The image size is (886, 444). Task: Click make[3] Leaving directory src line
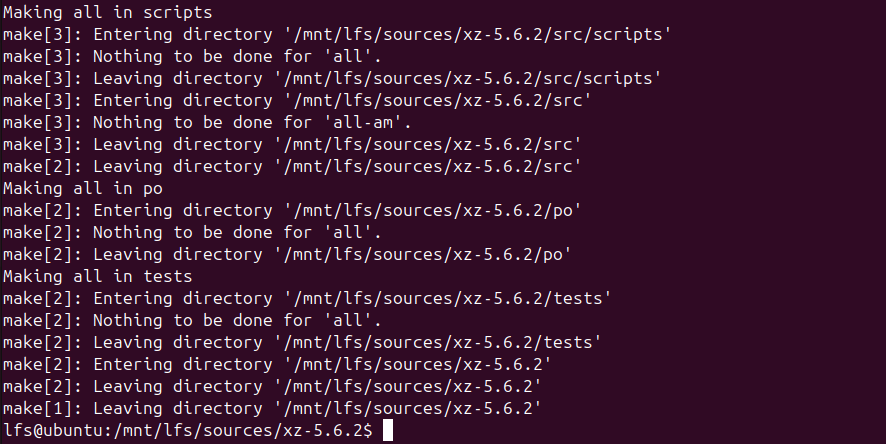(292, 144)
